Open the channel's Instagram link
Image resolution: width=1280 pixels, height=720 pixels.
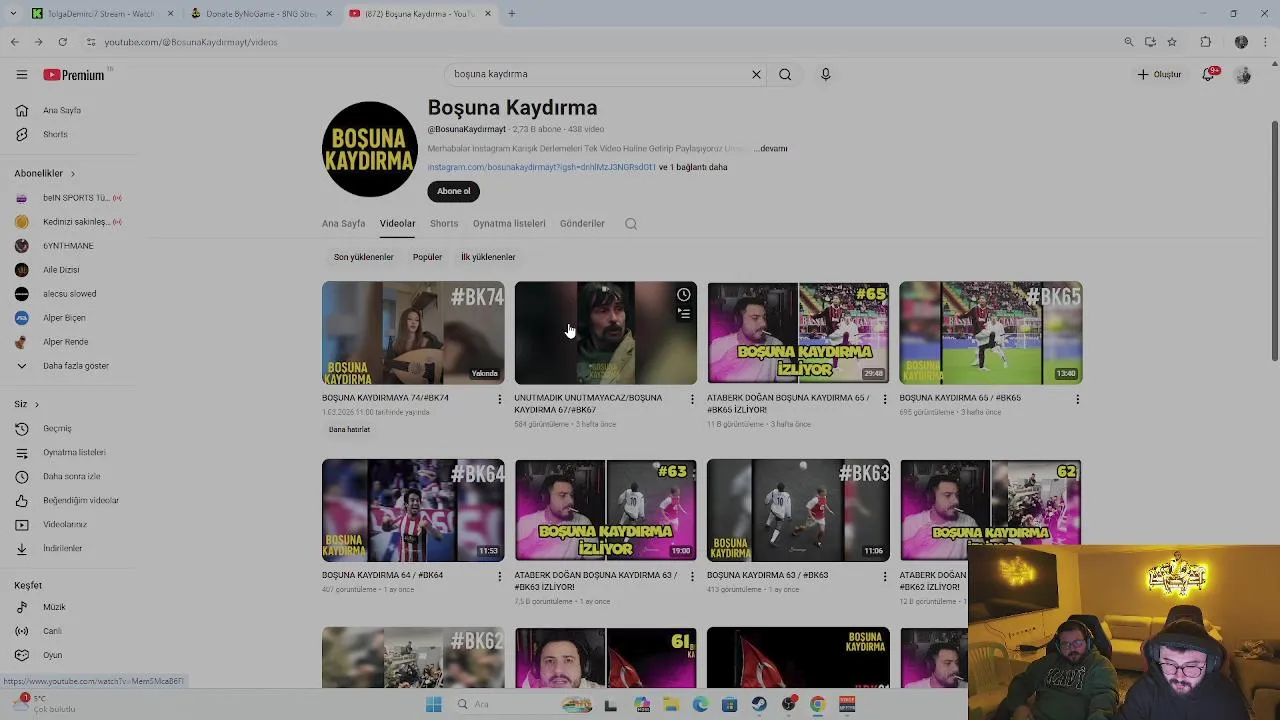pos(541,167)
